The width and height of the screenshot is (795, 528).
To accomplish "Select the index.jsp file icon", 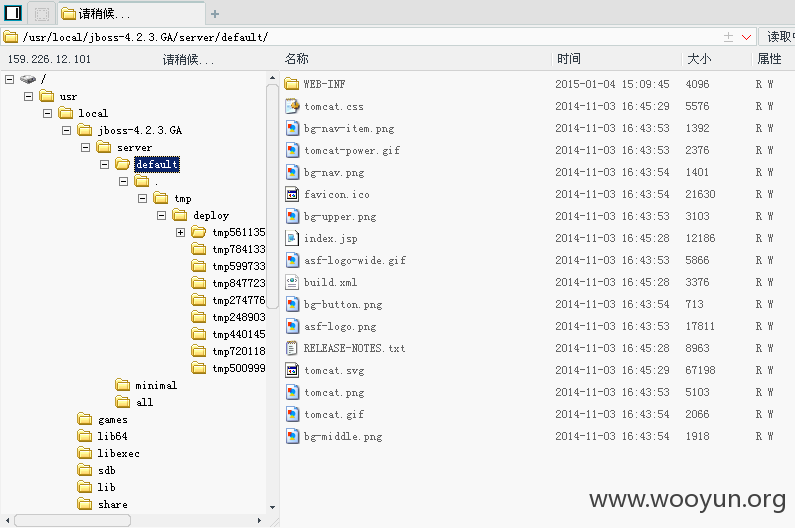I will tap(292, 238).
